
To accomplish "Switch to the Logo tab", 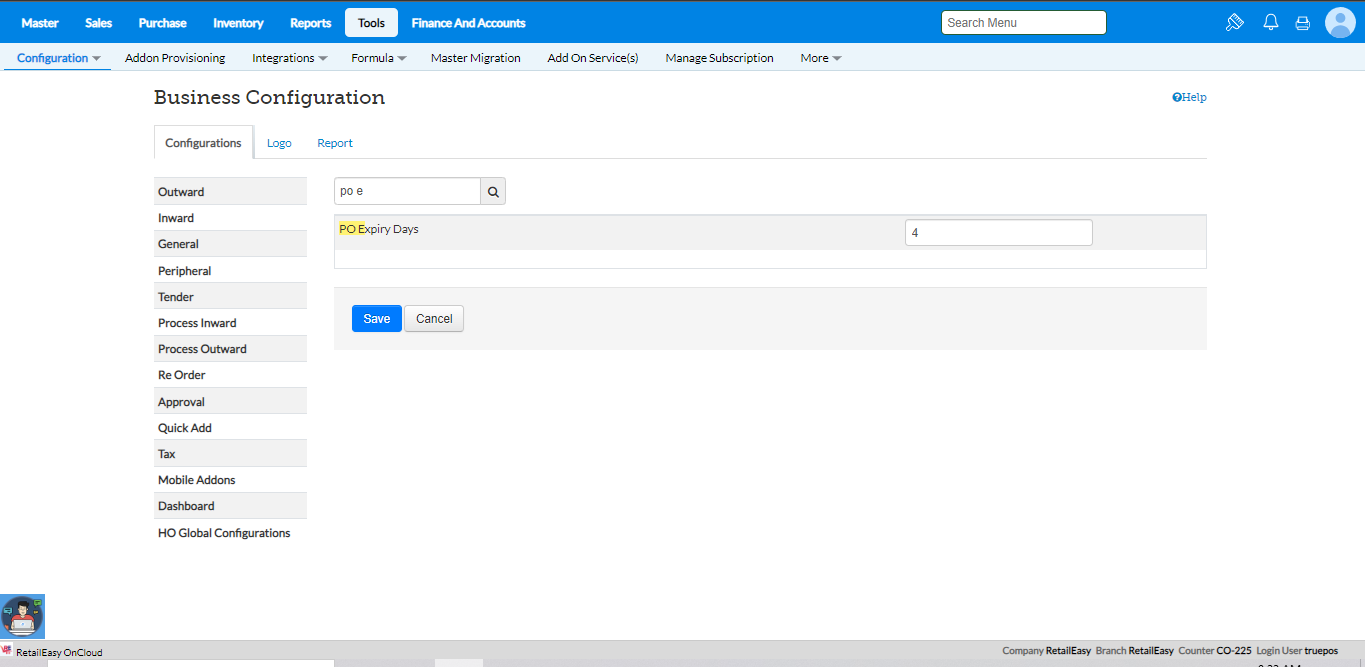I will 279,143.
